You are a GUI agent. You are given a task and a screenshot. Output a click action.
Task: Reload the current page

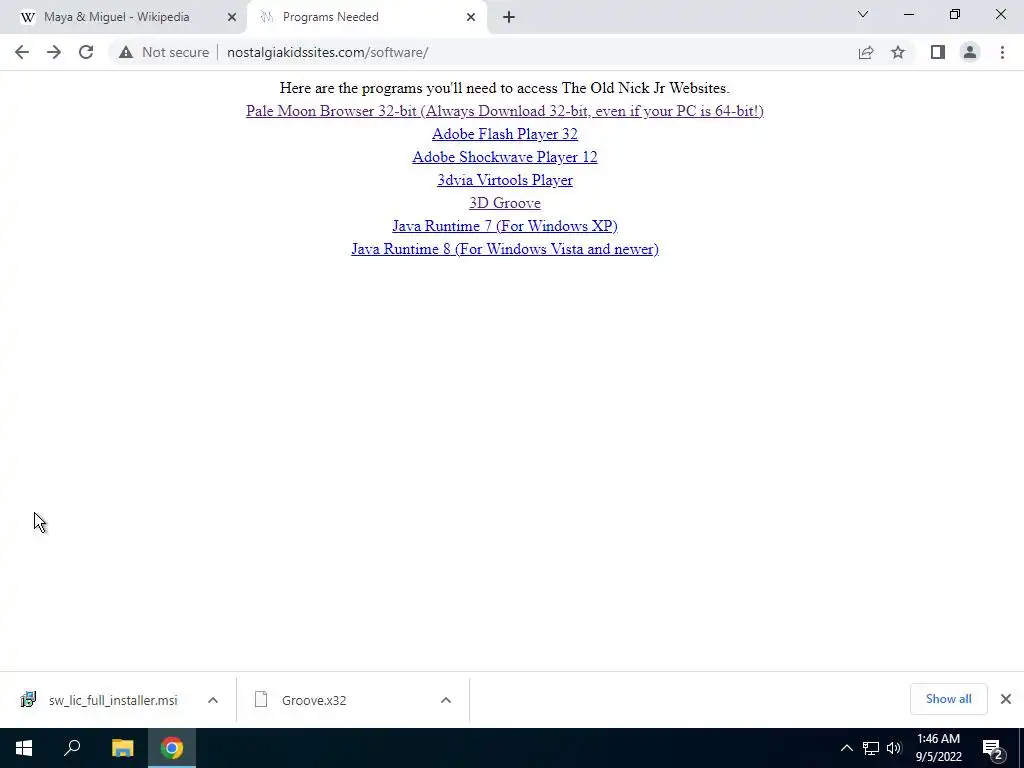click(x=86, y=52)
